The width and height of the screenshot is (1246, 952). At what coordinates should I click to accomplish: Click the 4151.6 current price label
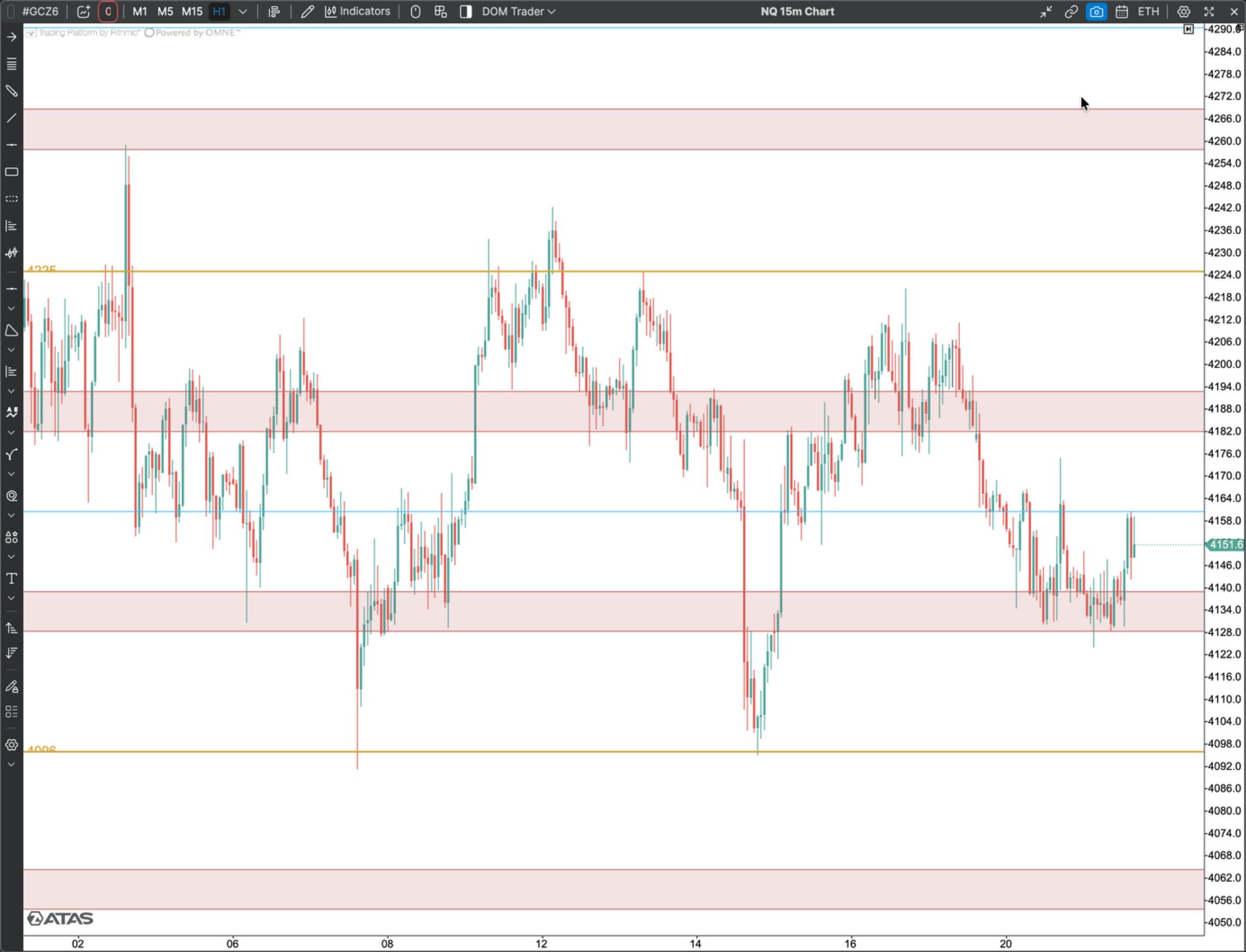(x=1225, y=544)
